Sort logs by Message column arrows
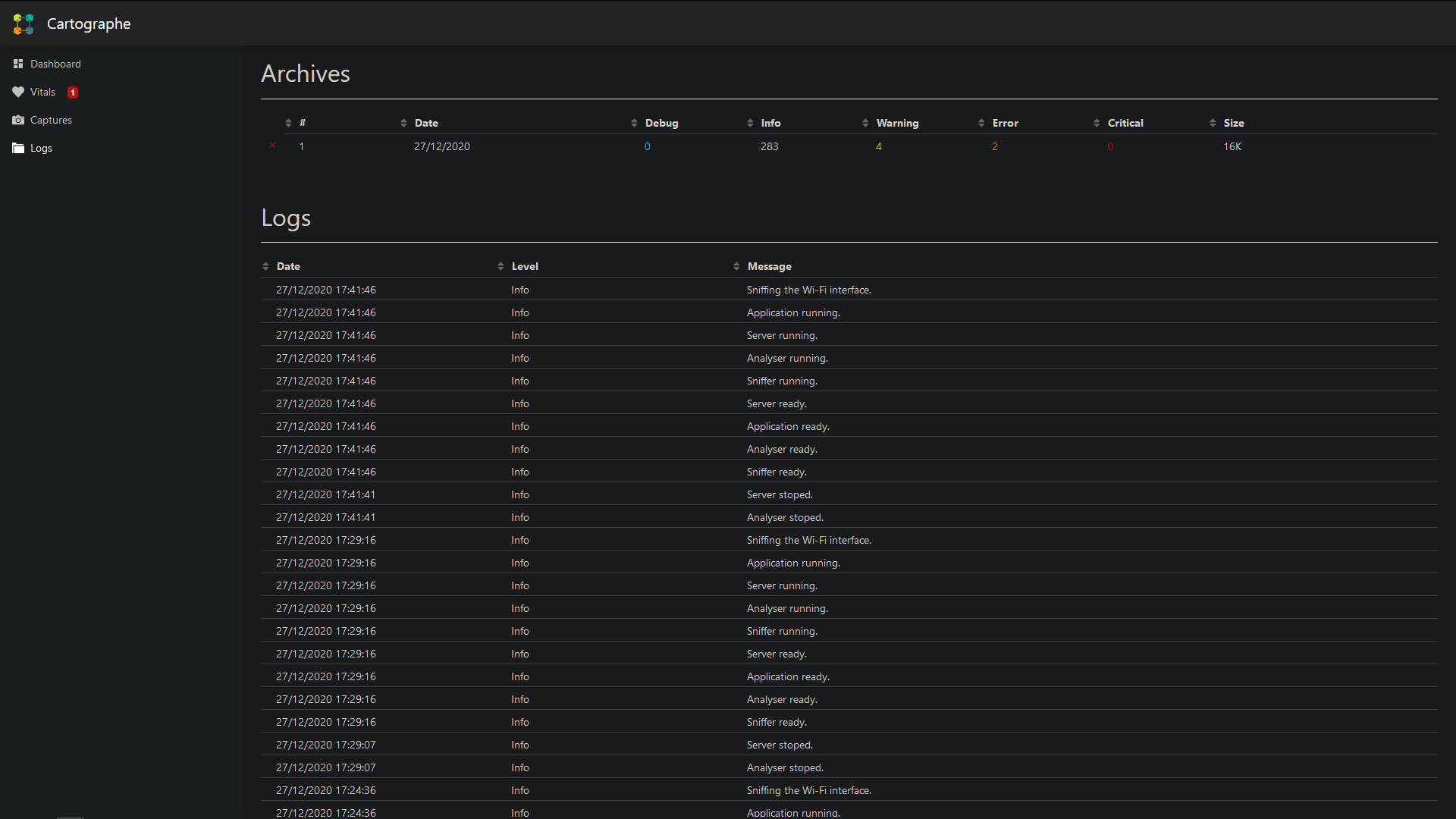The image size is (1456, 819). (x=736, y=266)
